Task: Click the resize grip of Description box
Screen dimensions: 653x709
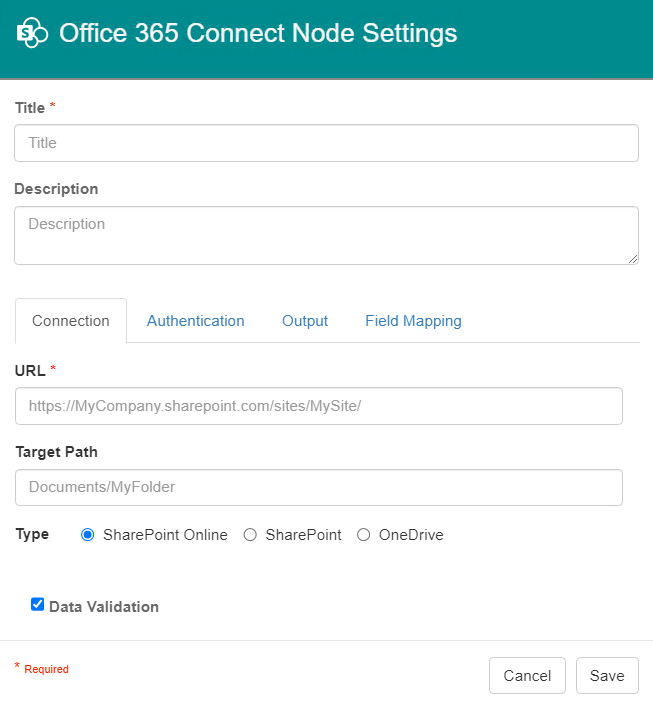Action: (633, 259)
